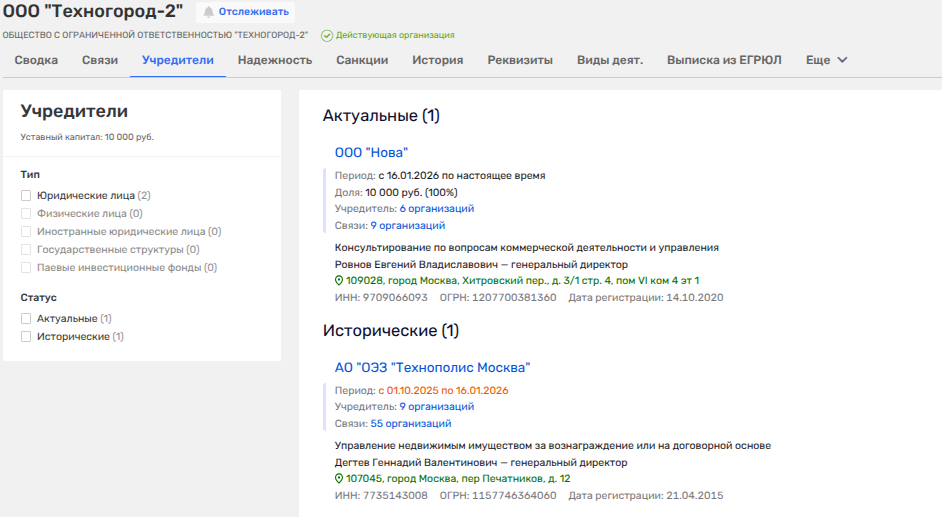Click the 6 организаций founder link

coord(436,209)
